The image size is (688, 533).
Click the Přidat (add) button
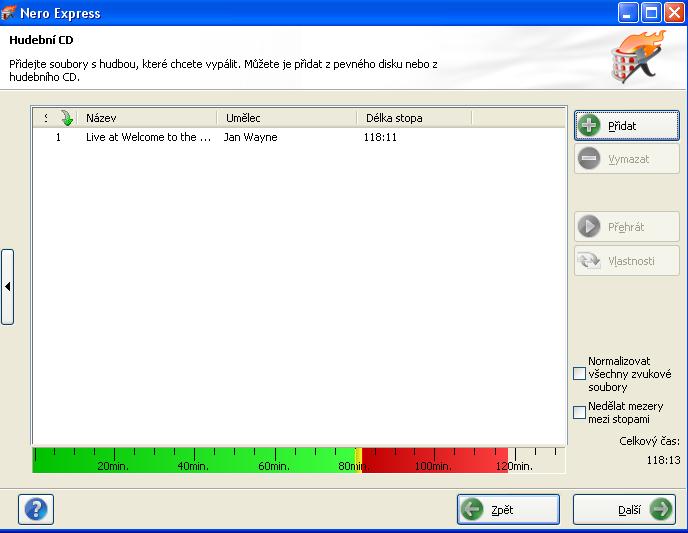[x=627, y=126]
